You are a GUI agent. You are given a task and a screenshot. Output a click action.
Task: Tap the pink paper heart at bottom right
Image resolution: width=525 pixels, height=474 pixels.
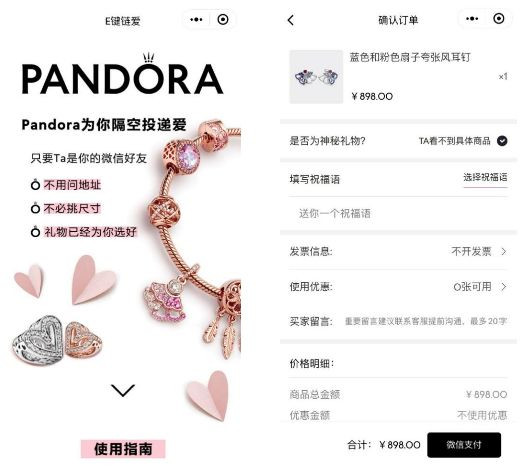[209, 394]
